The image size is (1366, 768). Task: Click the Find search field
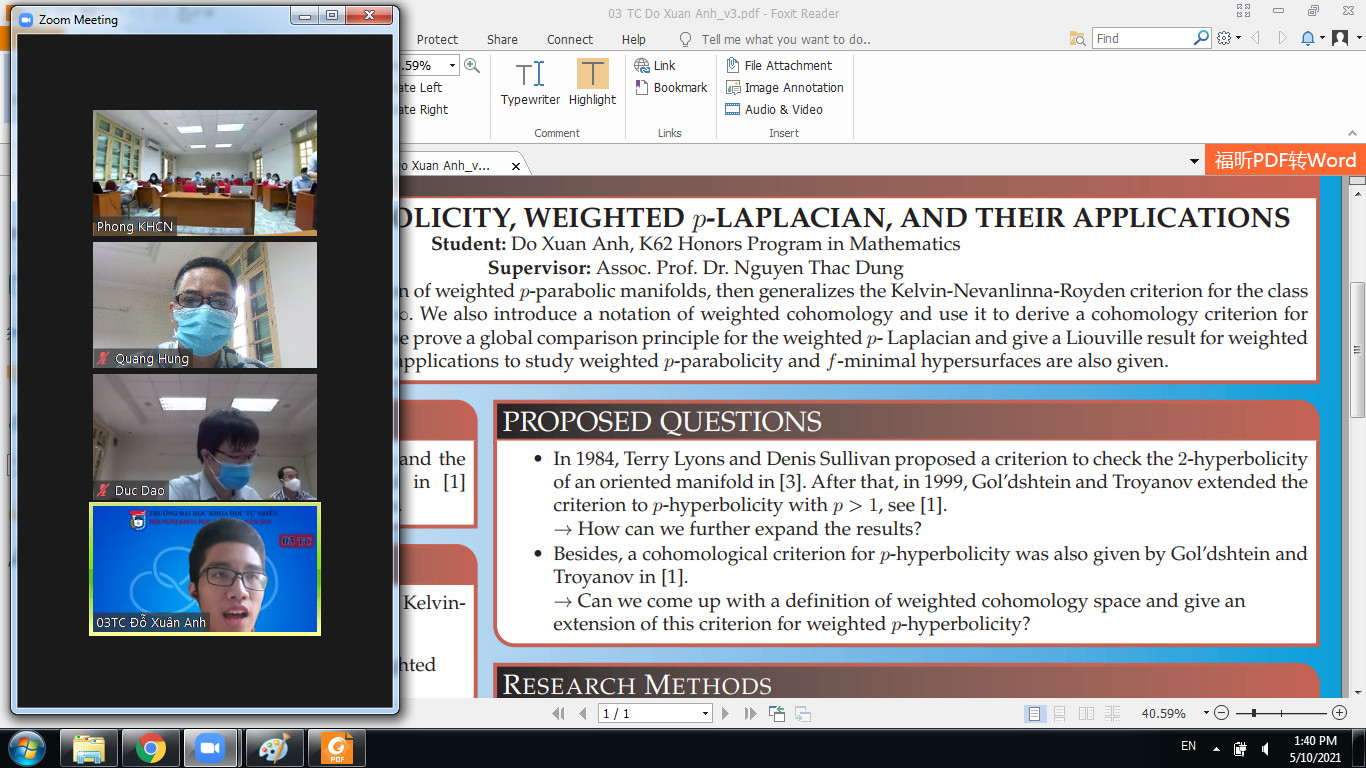click(x=1142, y=38)
